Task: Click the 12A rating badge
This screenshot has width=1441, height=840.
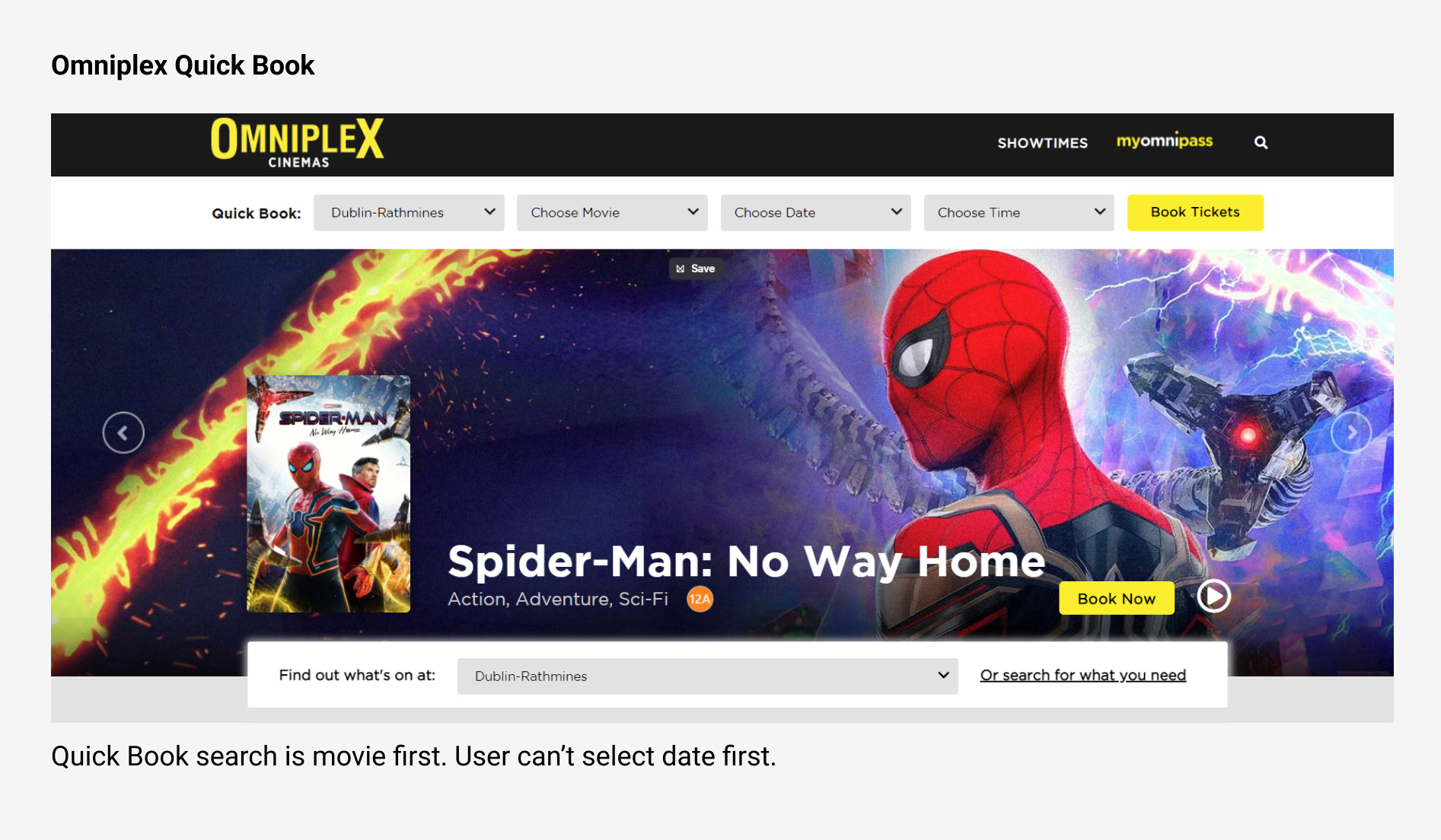Action: click(700, 600)
